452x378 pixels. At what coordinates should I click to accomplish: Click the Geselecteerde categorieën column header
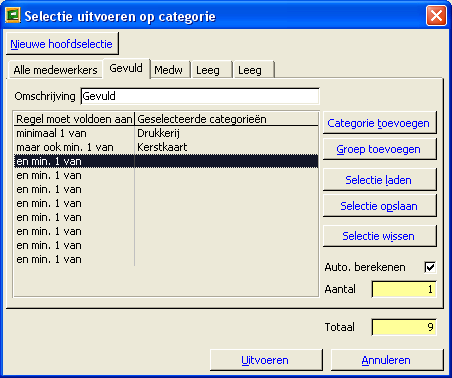point(226,119)
